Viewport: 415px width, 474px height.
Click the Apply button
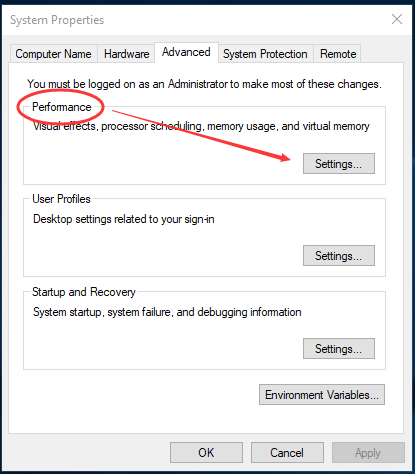pyautogui.click(x=368, y=453)
